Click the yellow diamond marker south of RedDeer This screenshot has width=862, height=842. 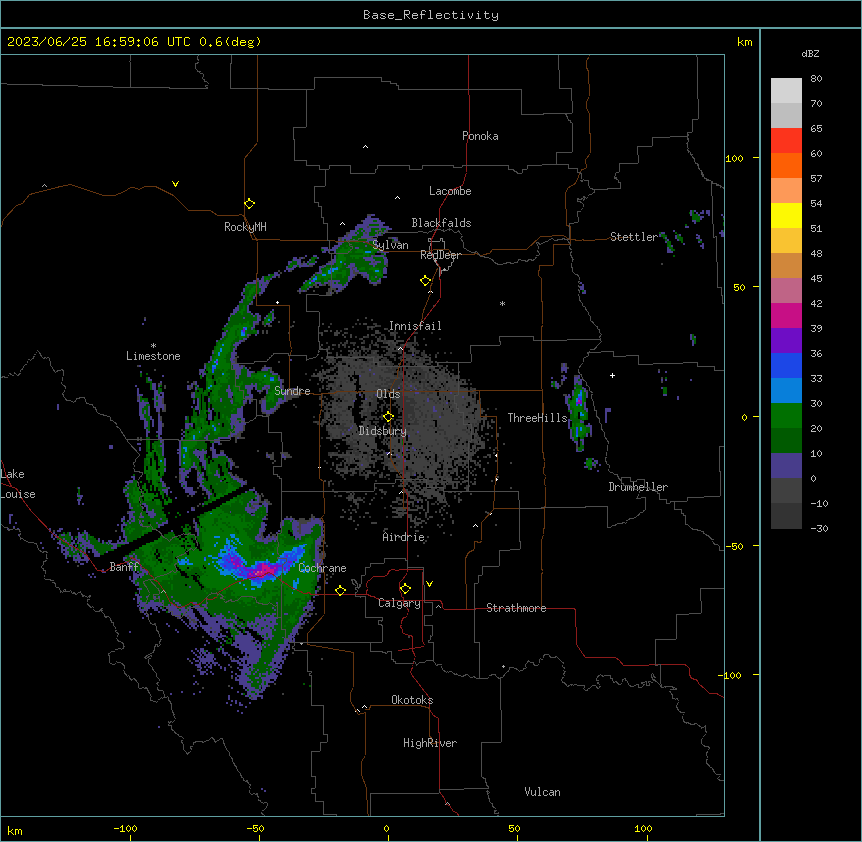tap(425, 281)
